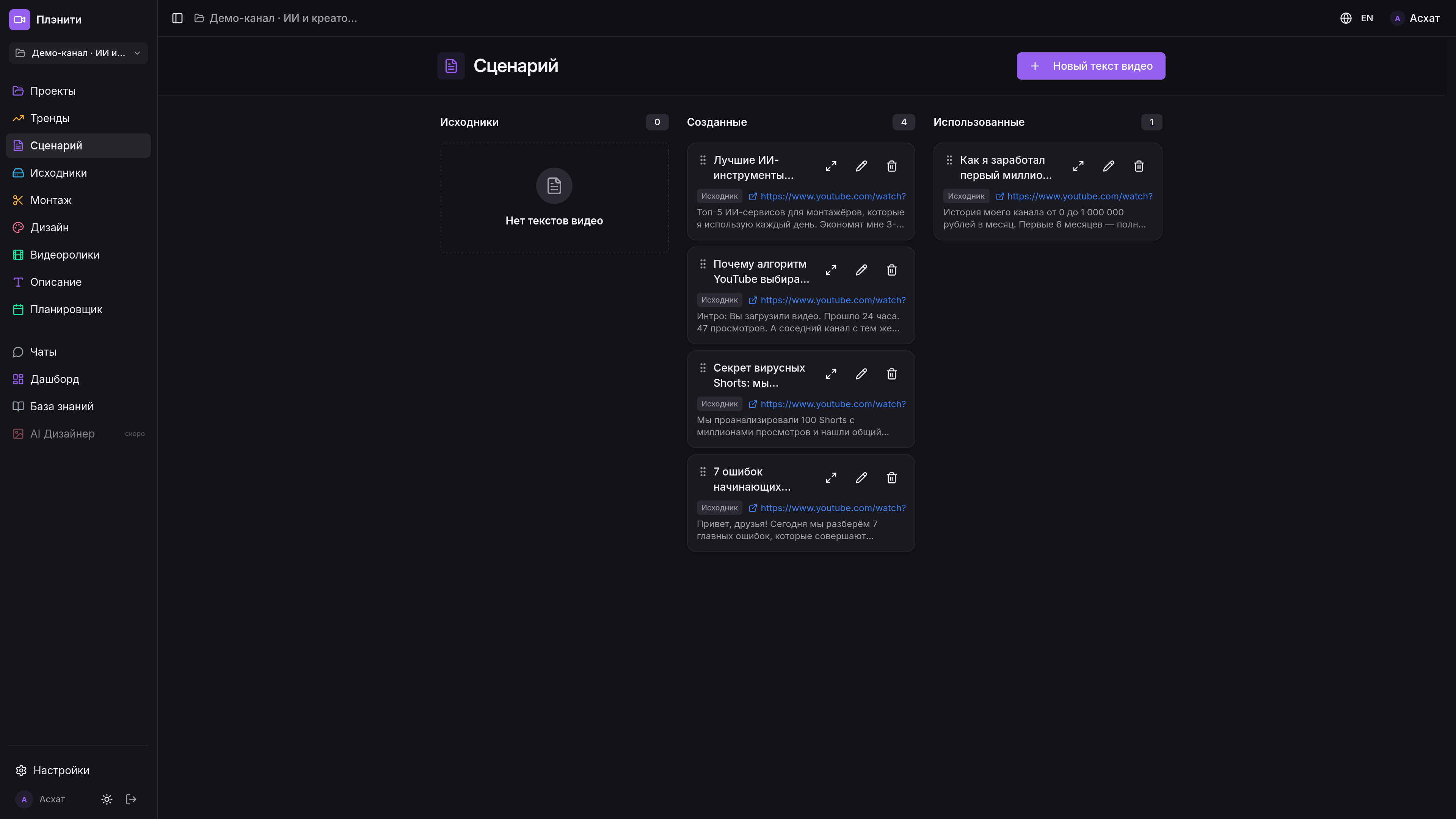This screenshot has height=819, width=1456.
Task: Edit the 'Как я заработал' script
Action: coord(1109,166)
